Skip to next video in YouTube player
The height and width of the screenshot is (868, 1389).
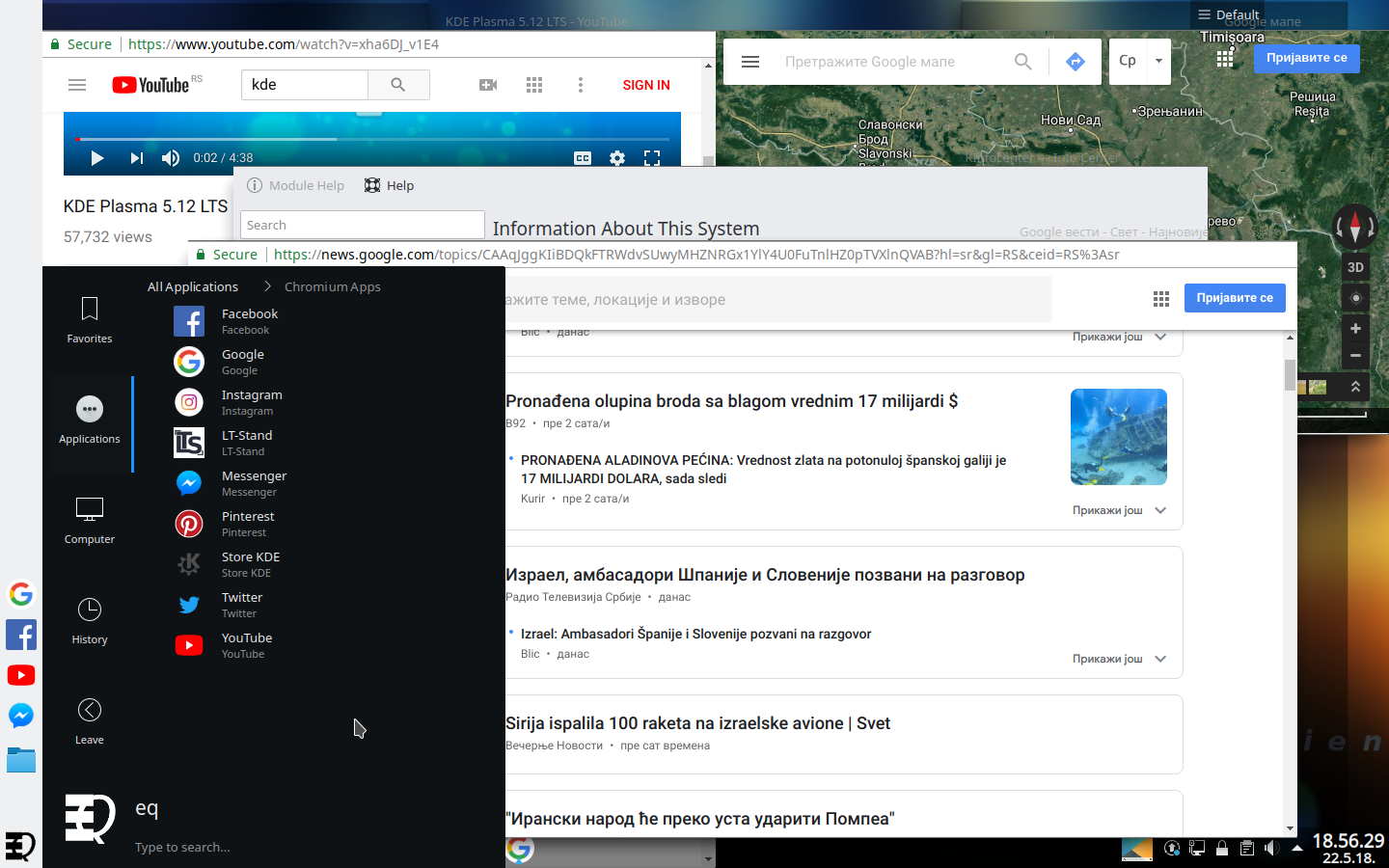136,158
